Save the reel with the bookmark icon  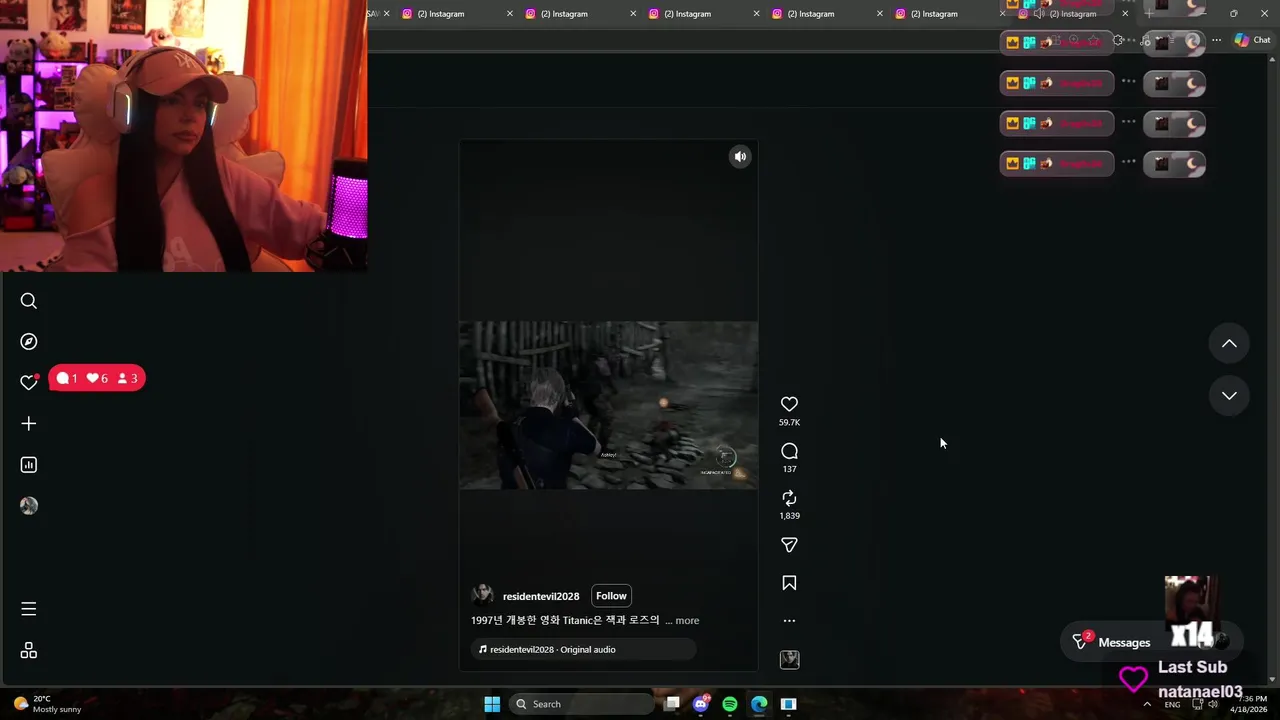pyautogui.click(x=789, y=583)
